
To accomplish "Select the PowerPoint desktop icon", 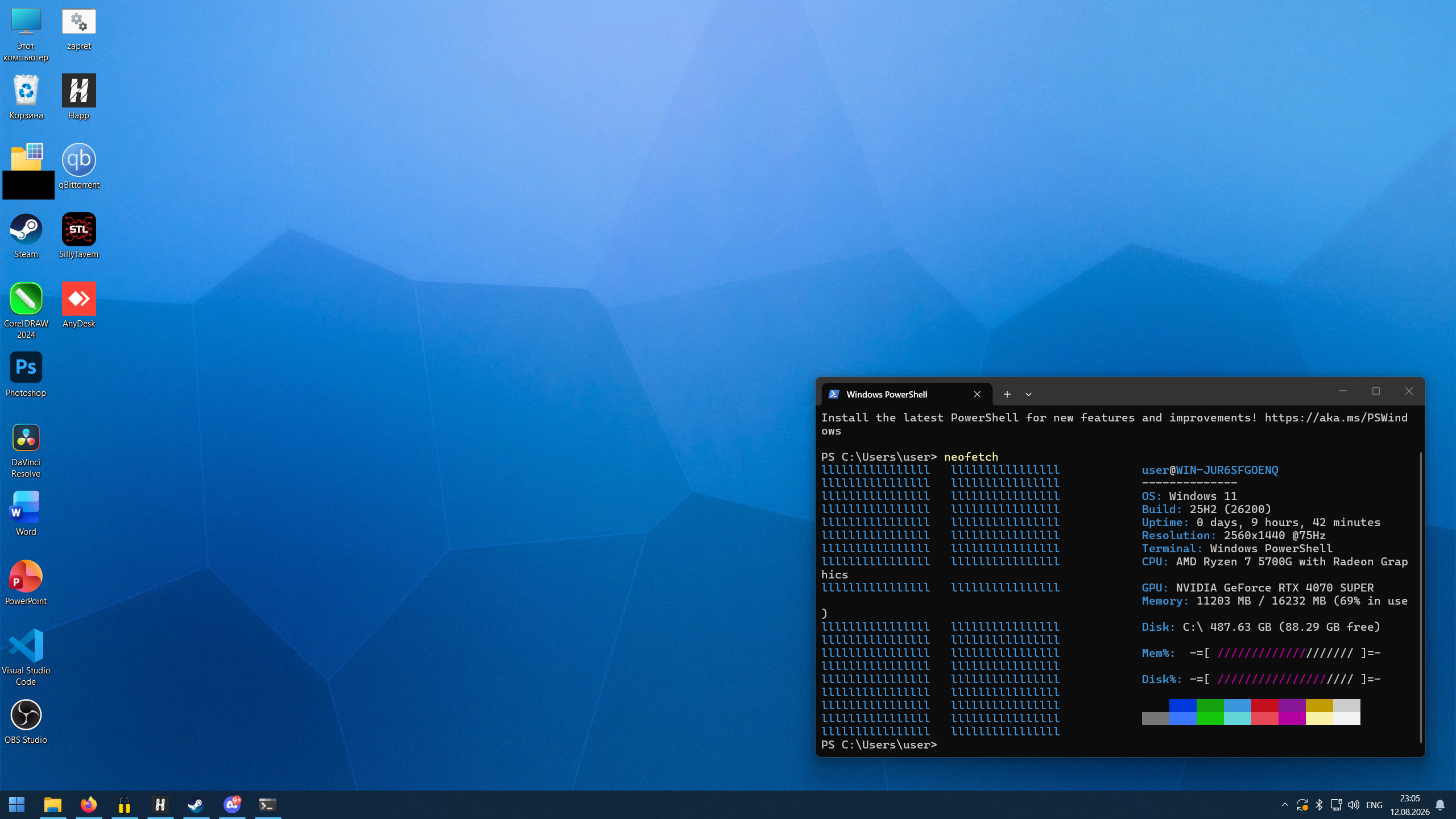I will (26, 582).
